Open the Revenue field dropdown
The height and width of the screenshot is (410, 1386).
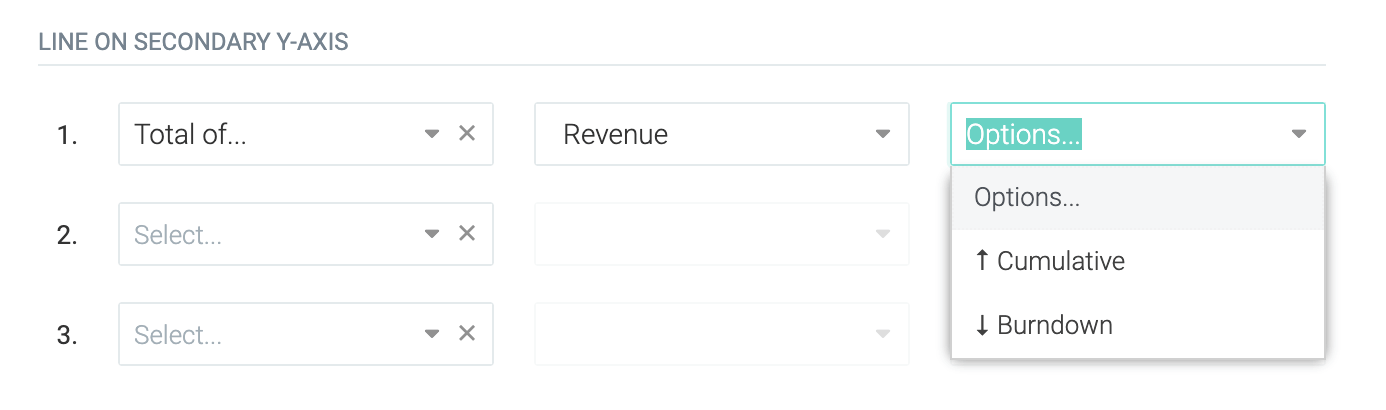(722, 134)
